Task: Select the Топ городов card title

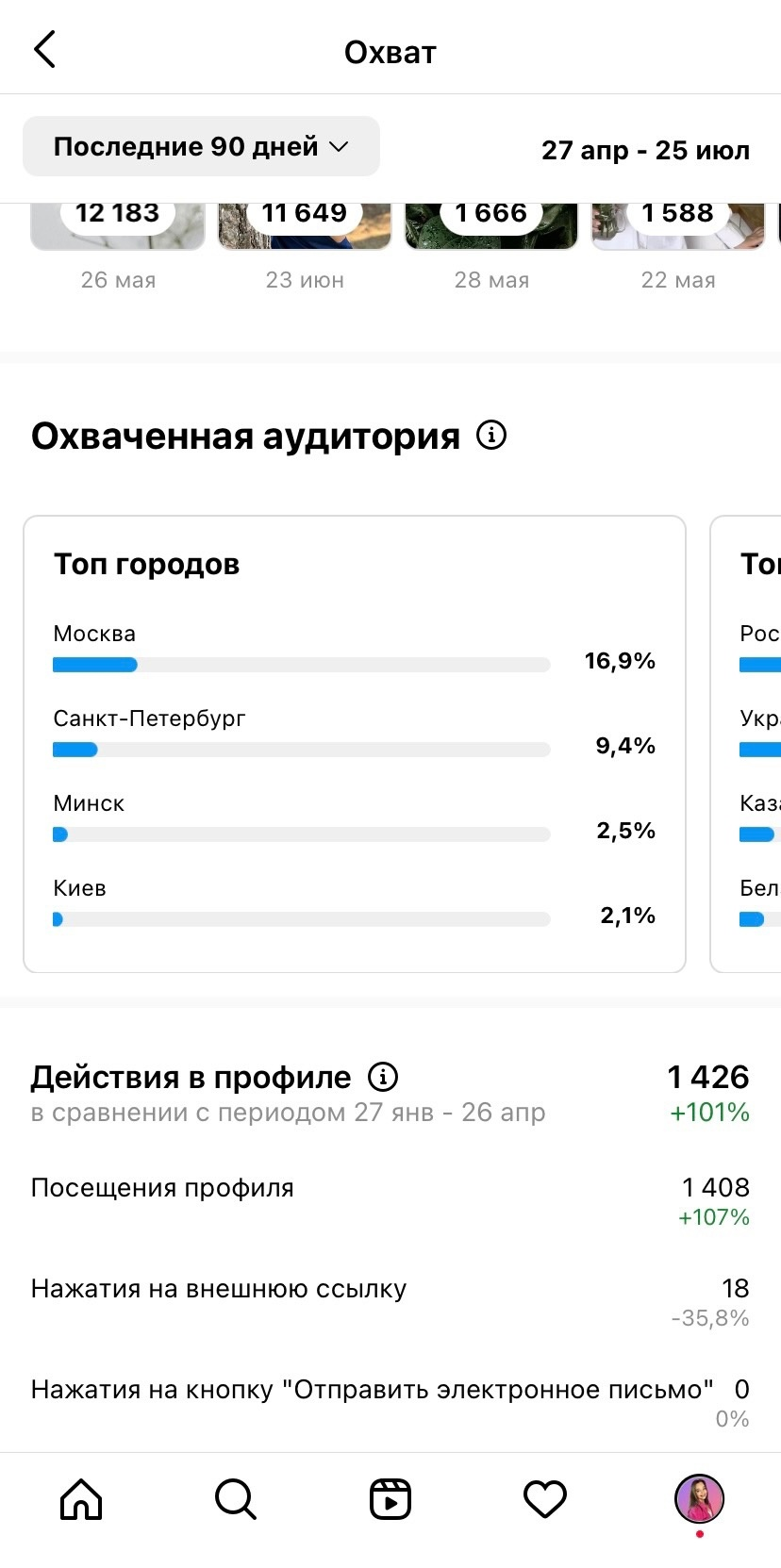Action: point(147,564)
